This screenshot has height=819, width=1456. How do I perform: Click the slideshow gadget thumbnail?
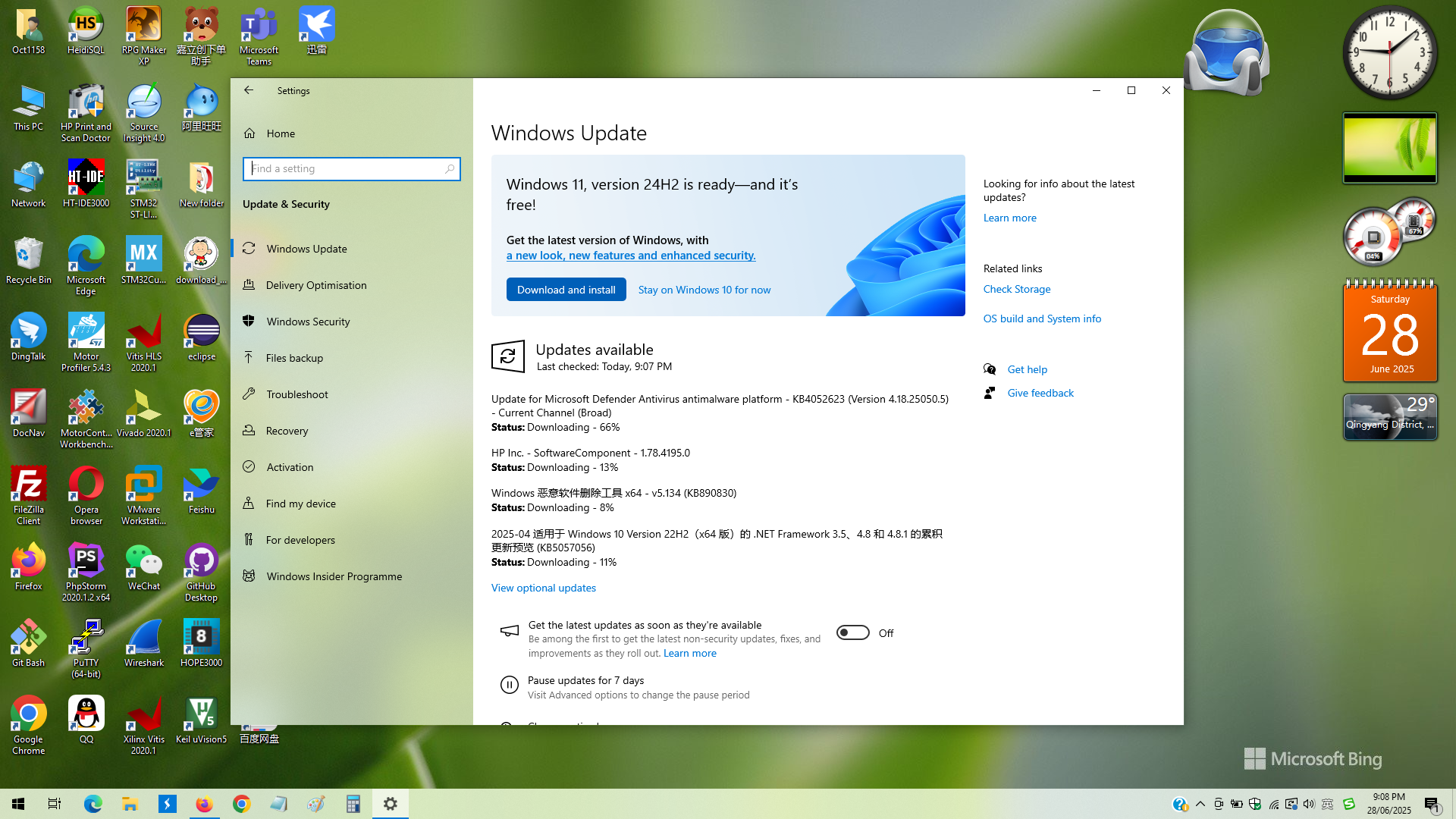[x=1390, y=148]
